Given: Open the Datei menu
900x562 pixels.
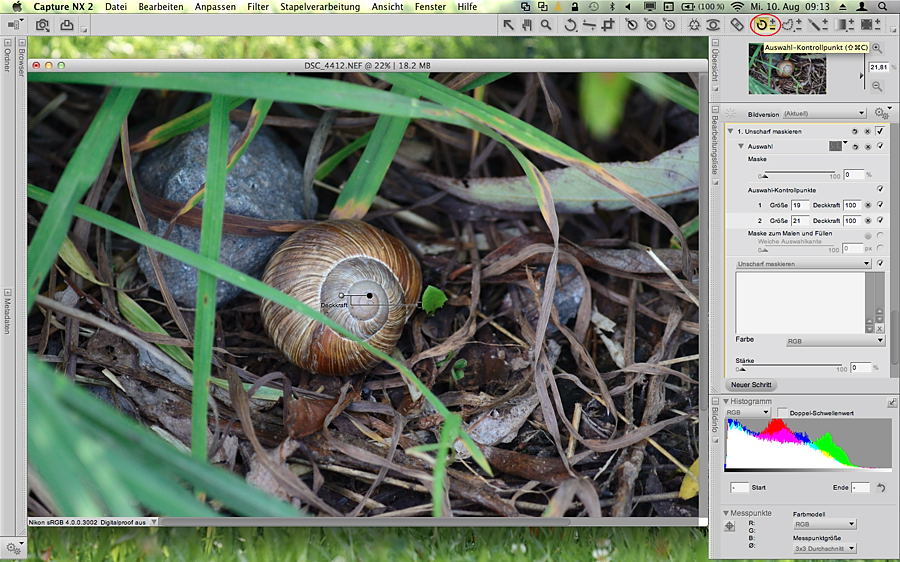Looking at the screenshot, I should [x=116, y=7].
